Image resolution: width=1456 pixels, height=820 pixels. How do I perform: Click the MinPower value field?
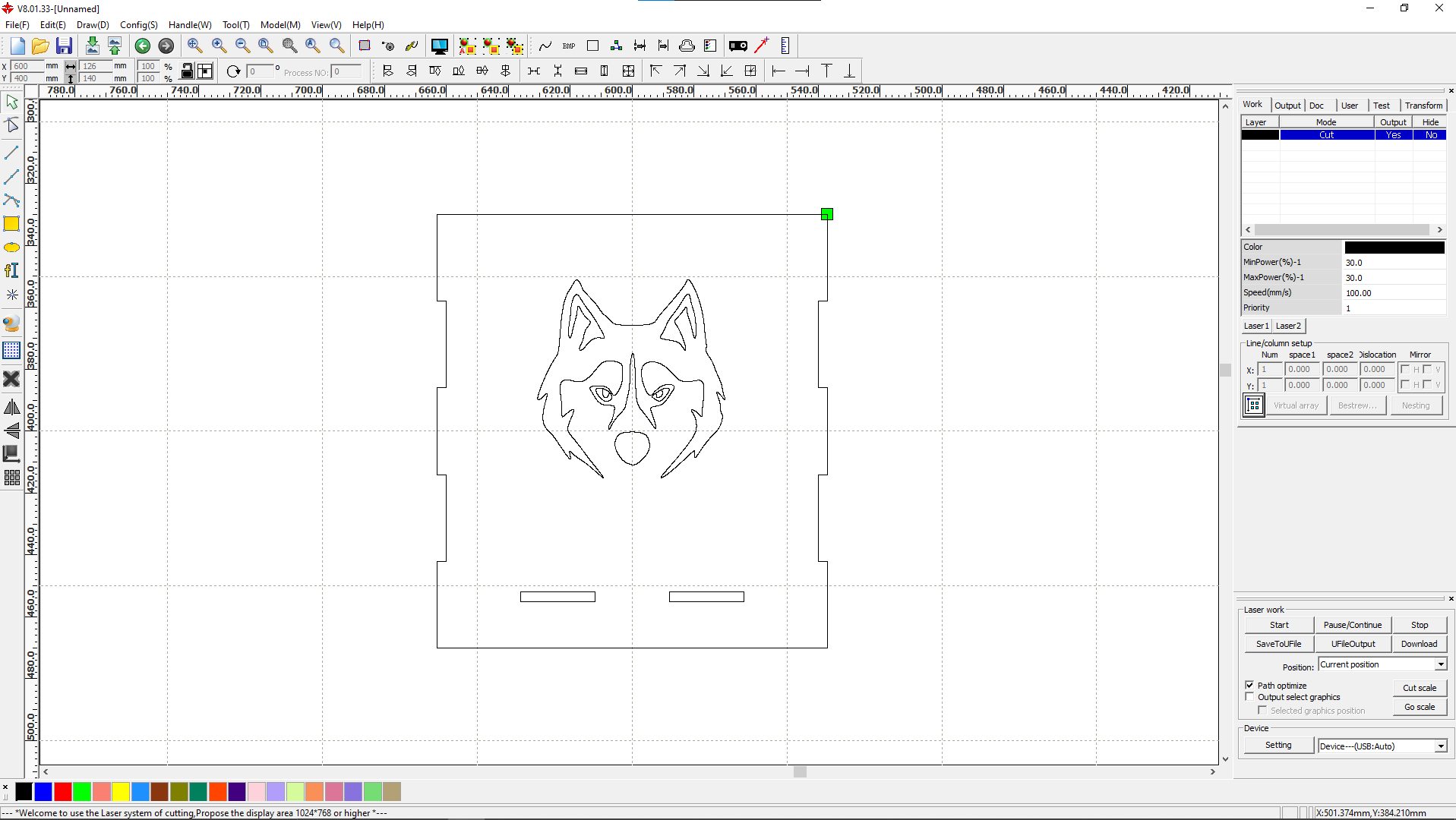[1393, 263]
